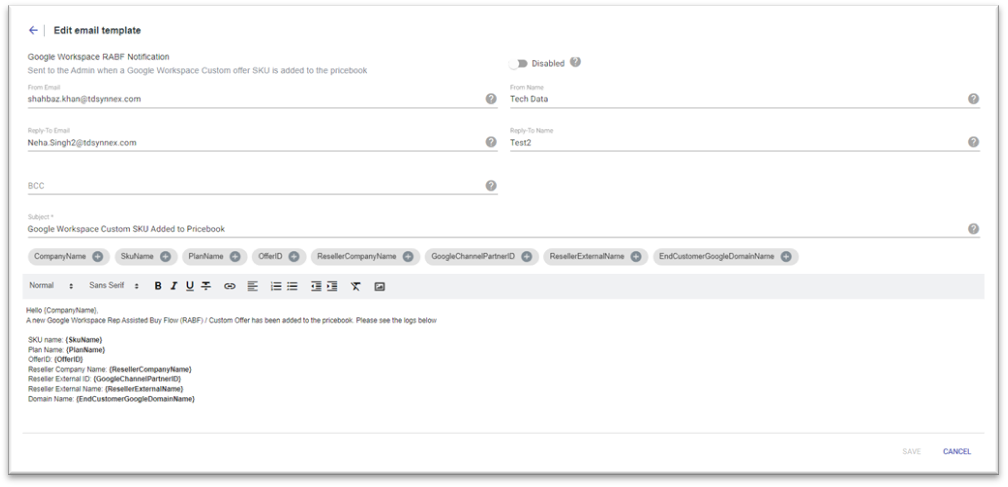The height and width of the screenshot is (487, 1008).
Task: Click the {OfferID} placeholder in body
Action: pos(69,360)
